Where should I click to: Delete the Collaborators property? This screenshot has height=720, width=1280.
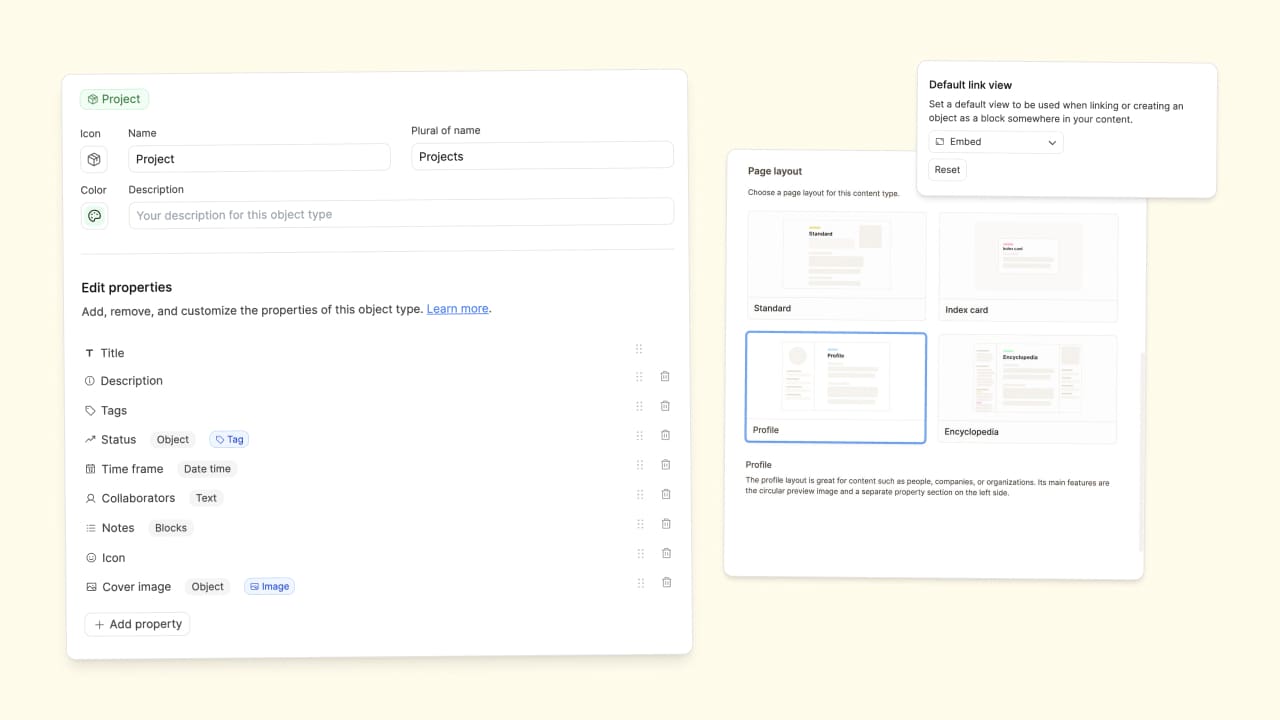665,494
